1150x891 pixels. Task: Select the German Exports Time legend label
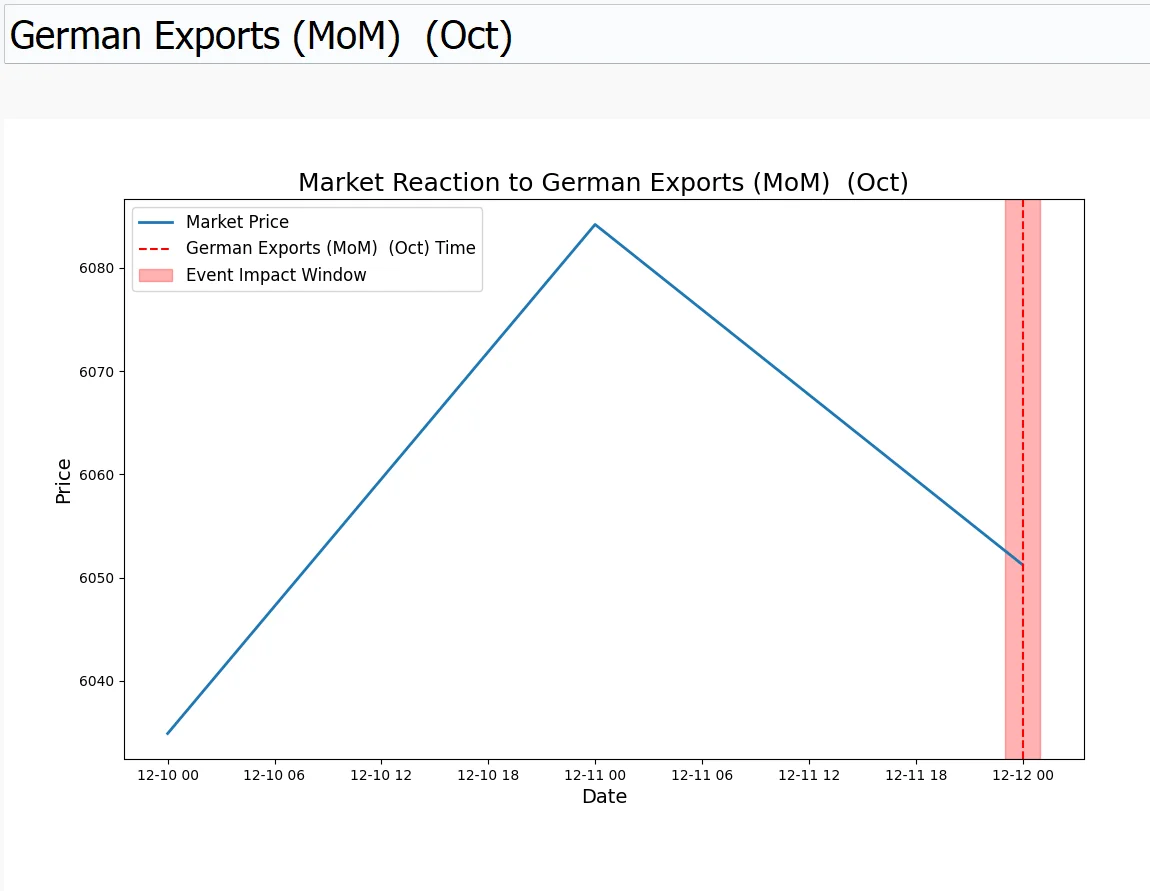point(330,248)
